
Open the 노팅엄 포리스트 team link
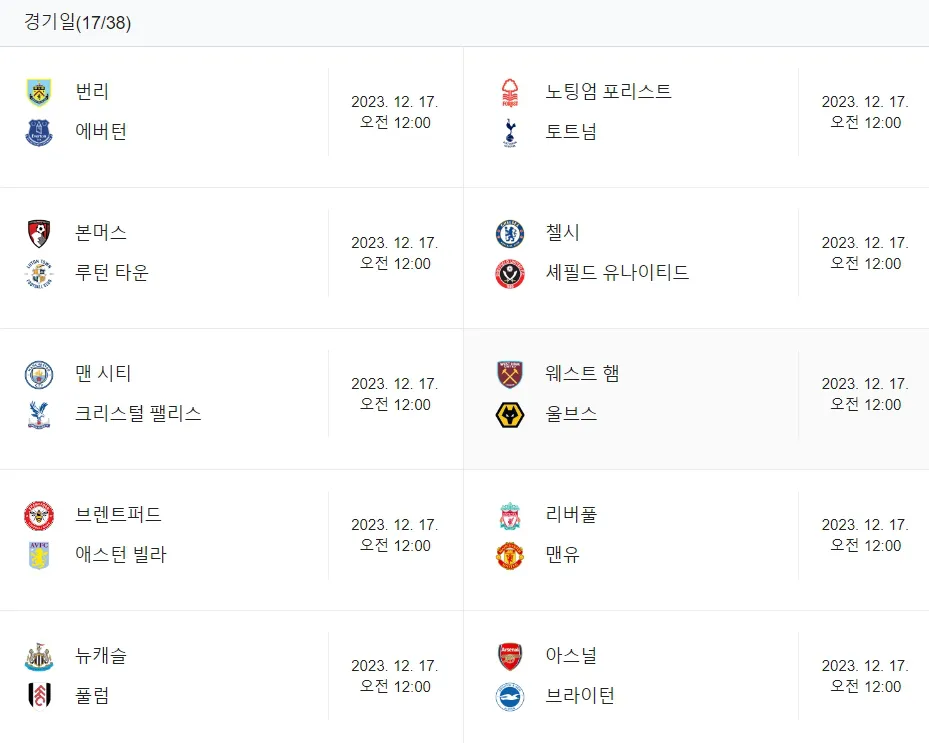pos(608,92)
